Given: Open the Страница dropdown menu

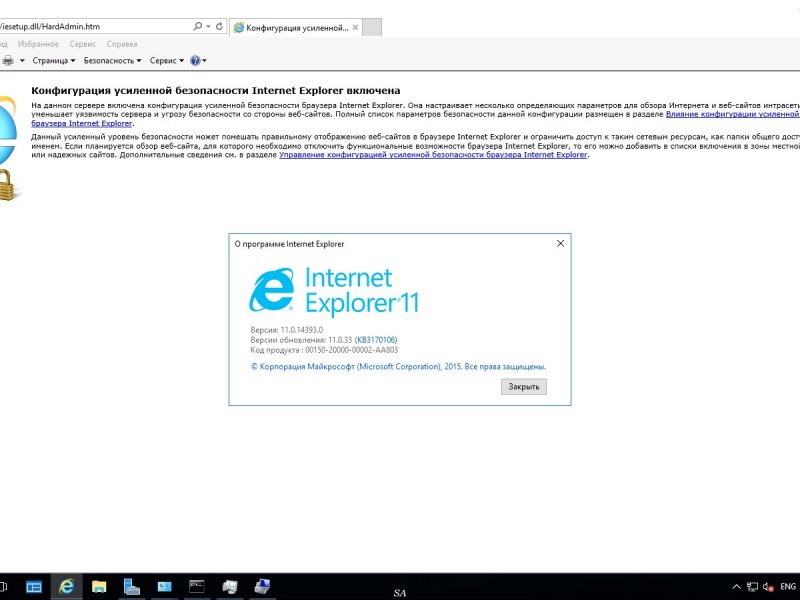Looking at the screenshot, I should point(54,61).
